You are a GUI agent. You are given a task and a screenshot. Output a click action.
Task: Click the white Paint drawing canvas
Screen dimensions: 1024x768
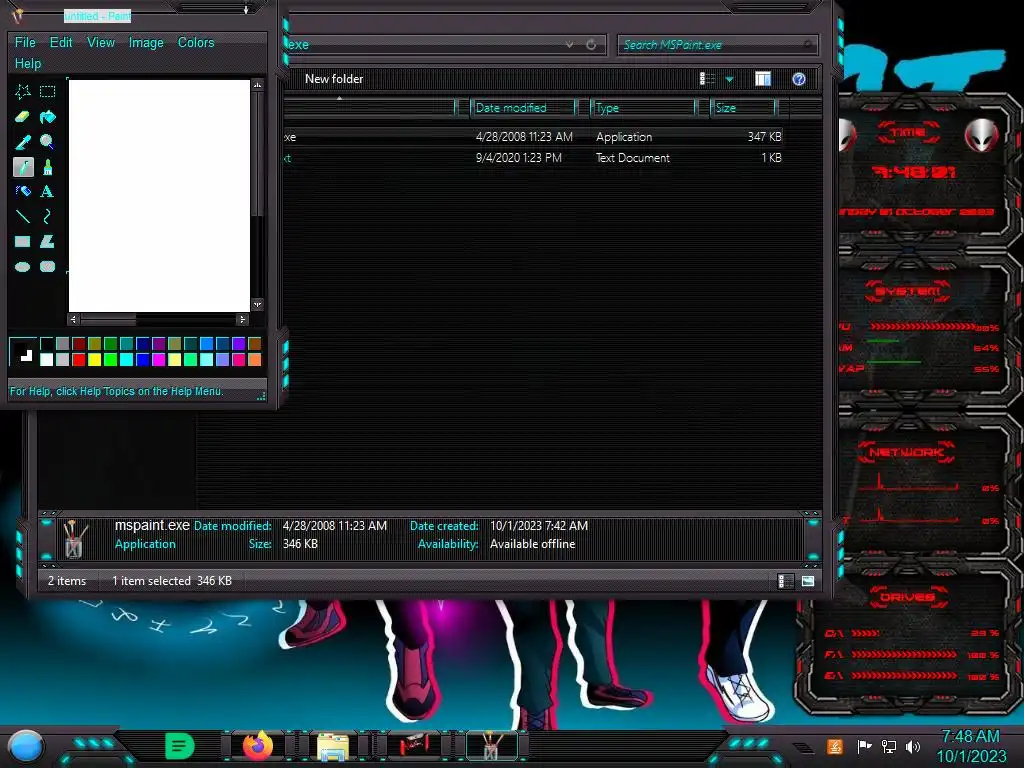click(x=159, y=196)
